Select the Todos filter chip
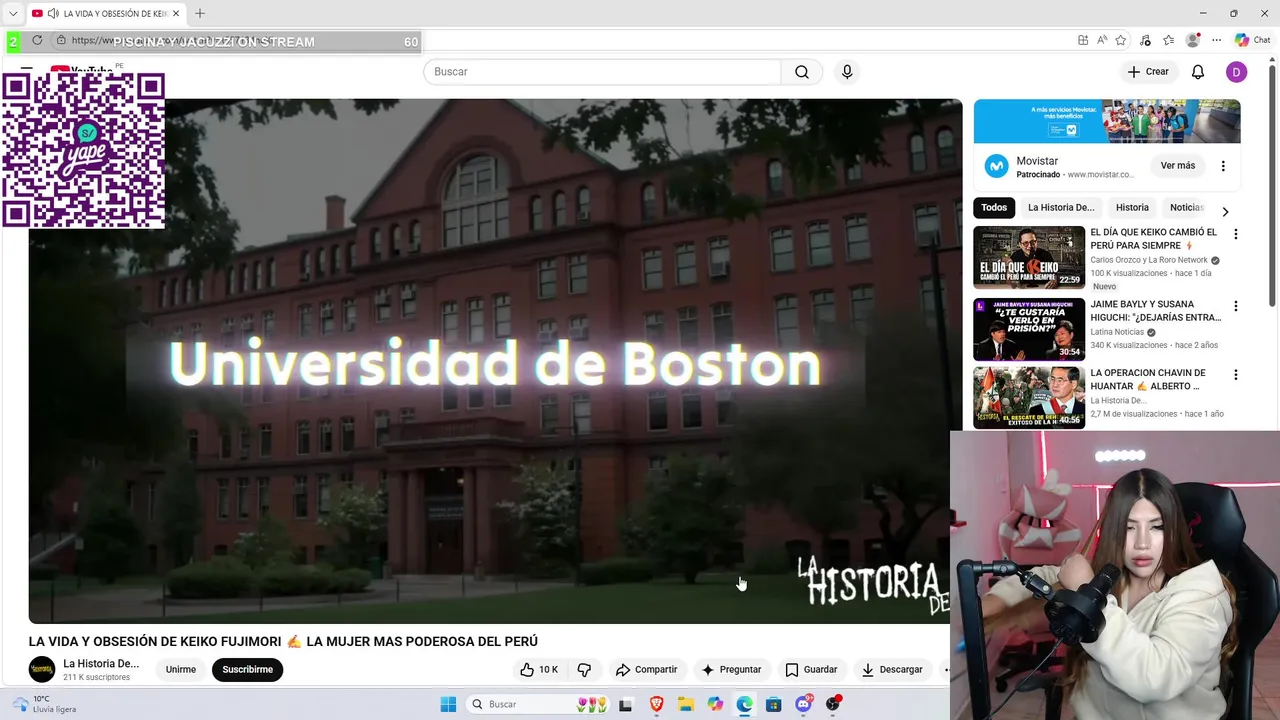This screenshot has width=1280, height=720. point(994,207)
